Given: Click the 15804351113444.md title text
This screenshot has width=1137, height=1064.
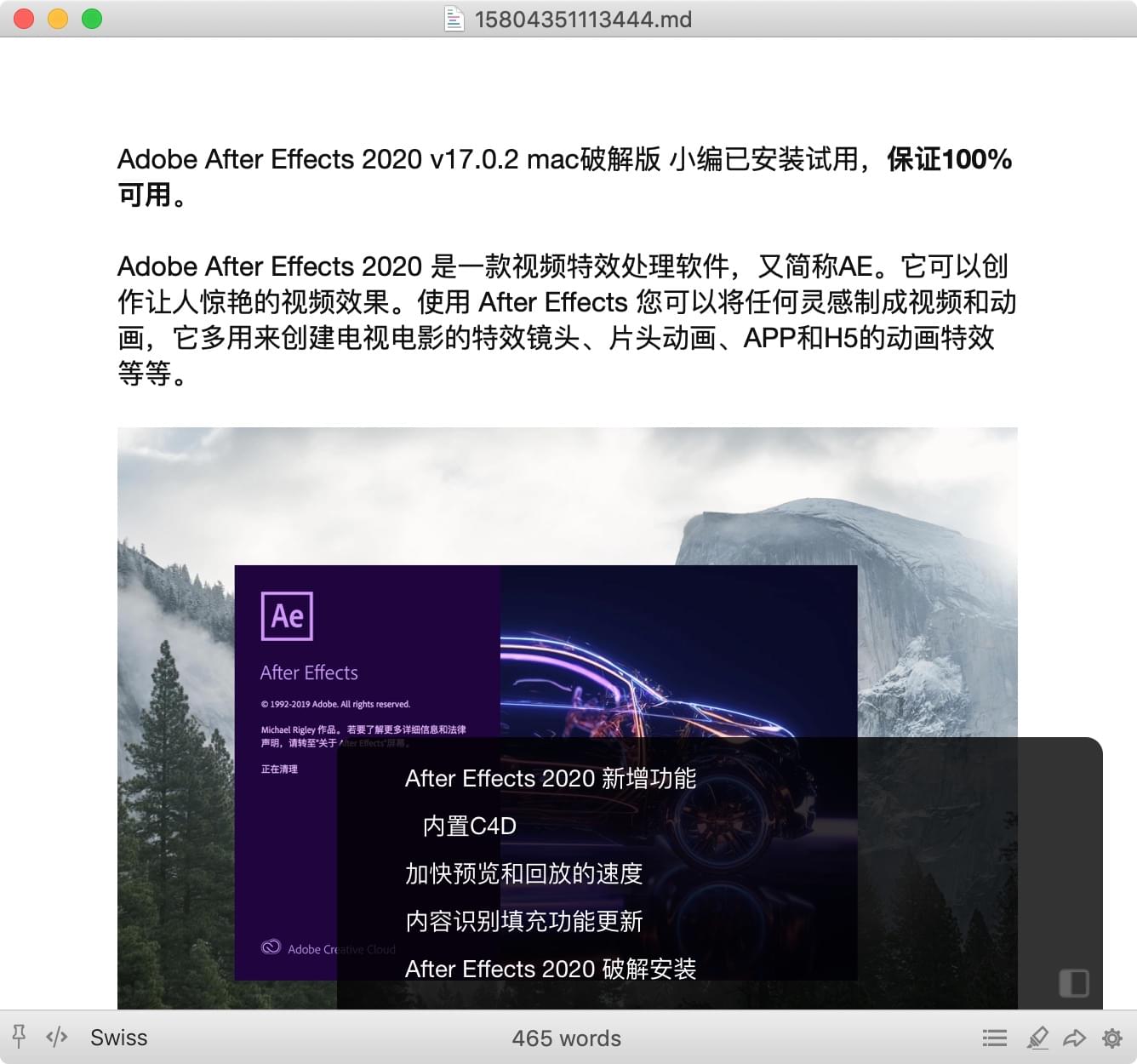Looking at the screenshot, I should [x=583, y=19].
